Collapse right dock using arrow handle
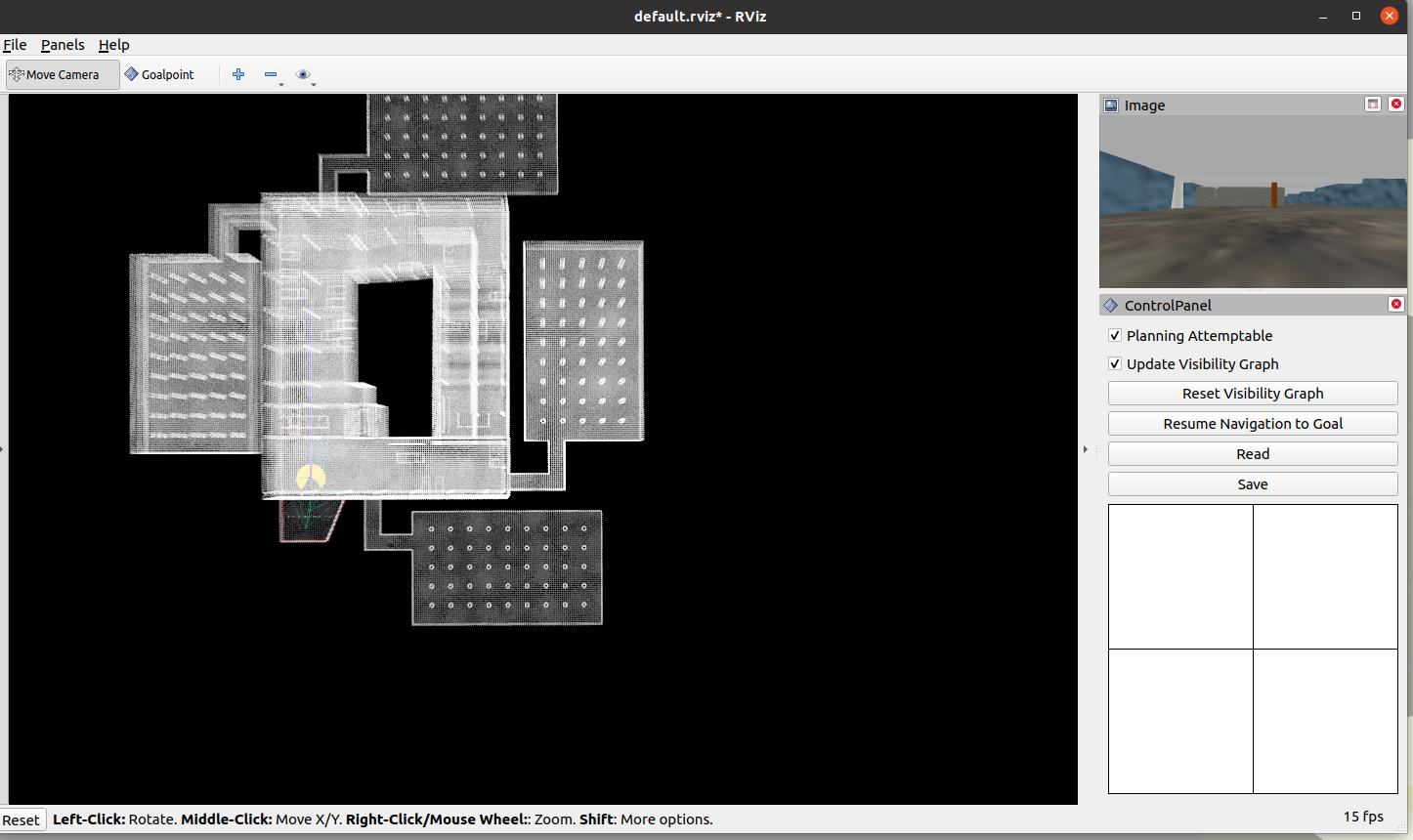 [x=1085, y=449]
